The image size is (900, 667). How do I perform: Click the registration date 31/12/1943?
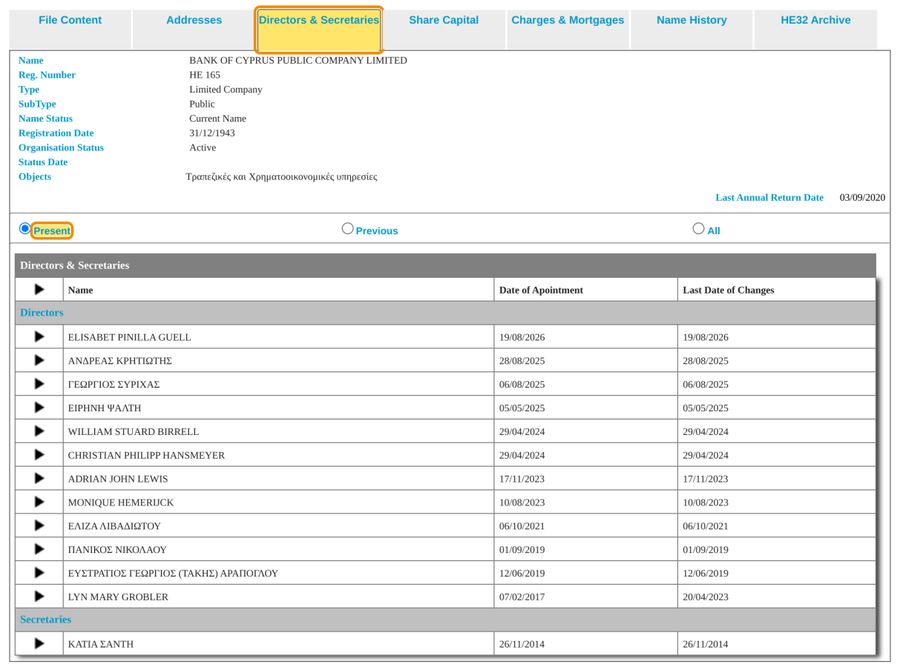tap(212, 133)
